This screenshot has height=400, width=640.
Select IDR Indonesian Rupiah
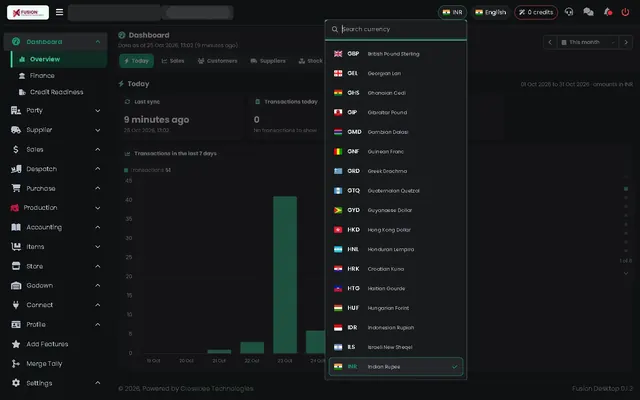point(396,328)
